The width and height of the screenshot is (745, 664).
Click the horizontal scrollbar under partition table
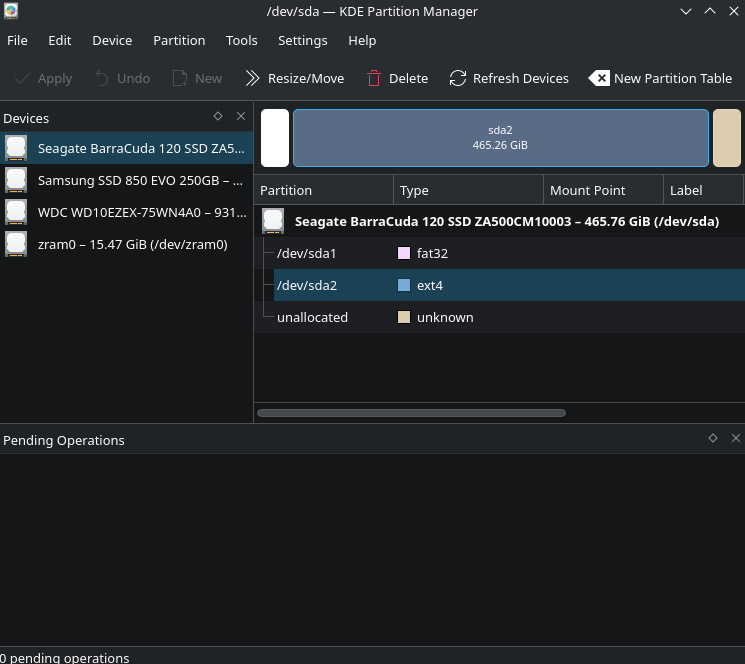point(411,413)
